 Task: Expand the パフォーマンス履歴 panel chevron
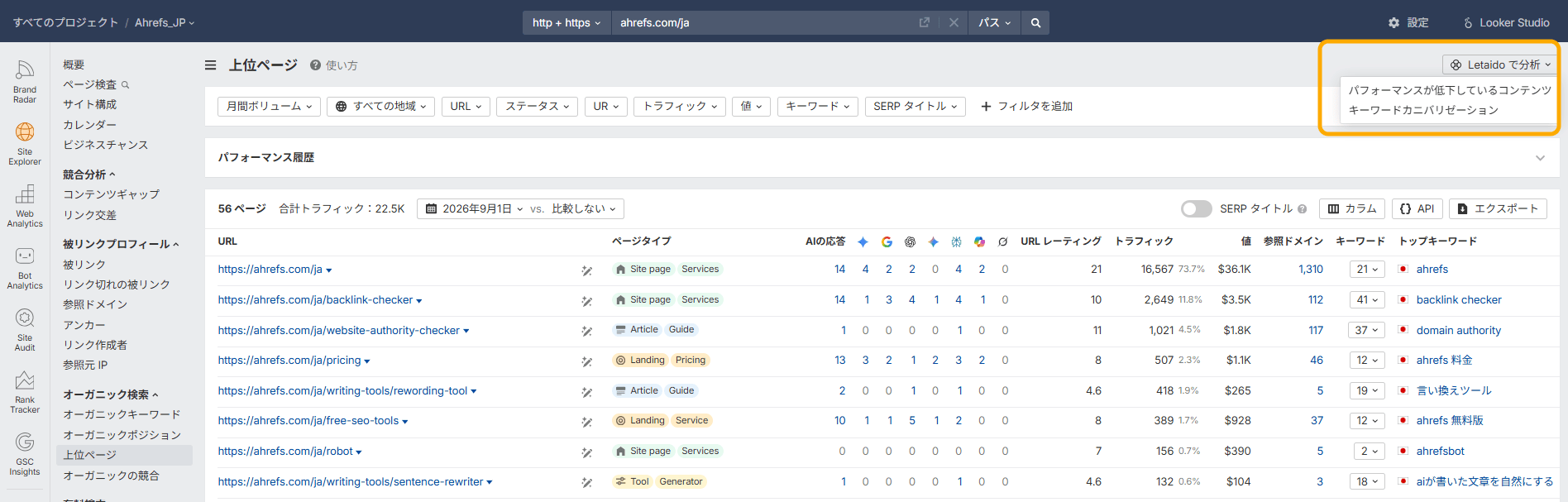[1540, 158]
